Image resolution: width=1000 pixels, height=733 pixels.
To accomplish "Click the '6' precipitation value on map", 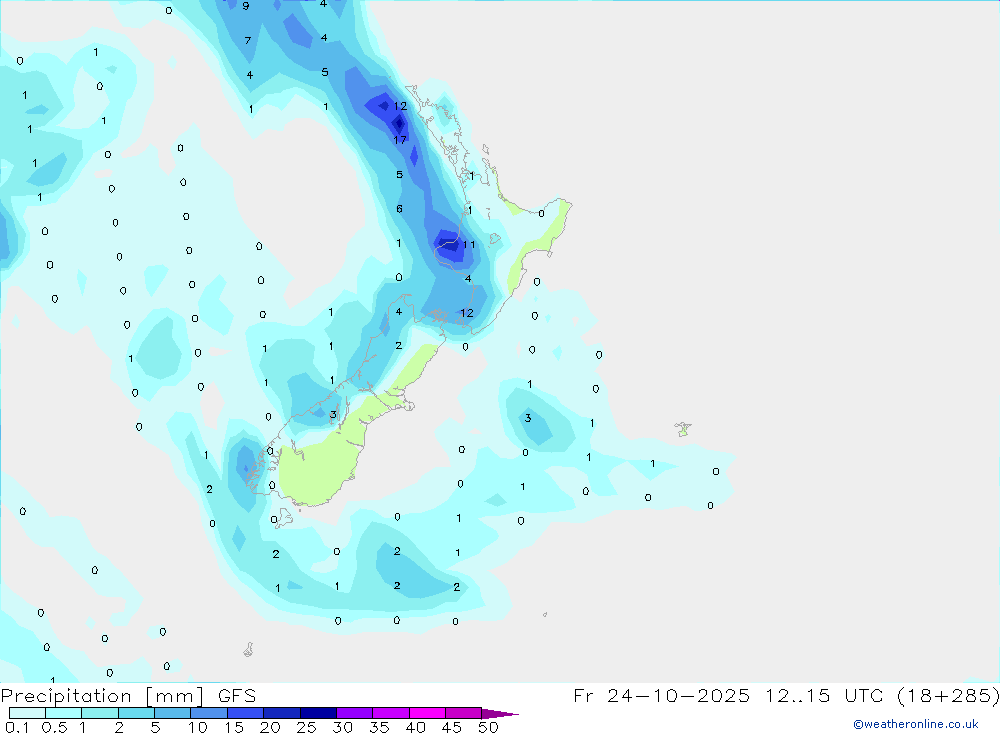I will click(x=399, y=209).
